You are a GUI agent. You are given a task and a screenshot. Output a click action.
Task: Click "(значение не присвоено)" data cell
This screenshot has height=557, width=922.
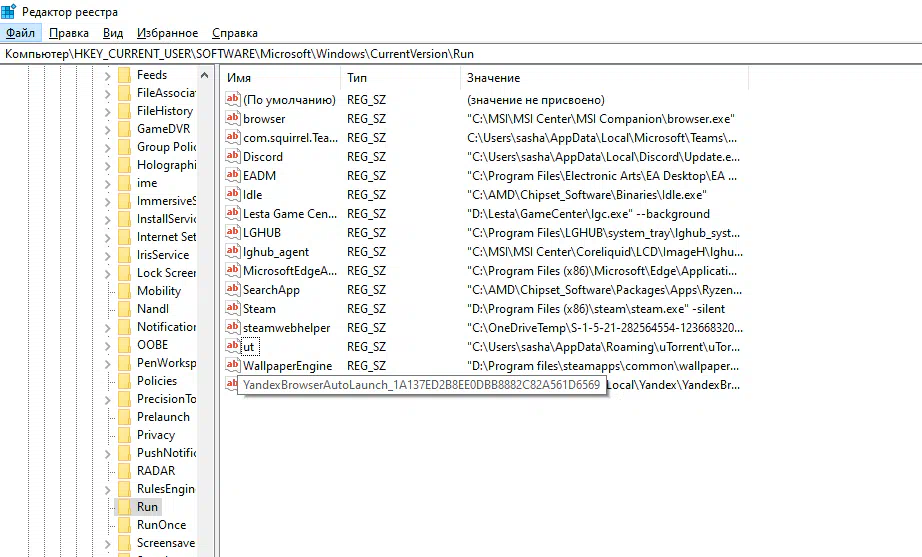pyautogui.click(x=536, y=100)
